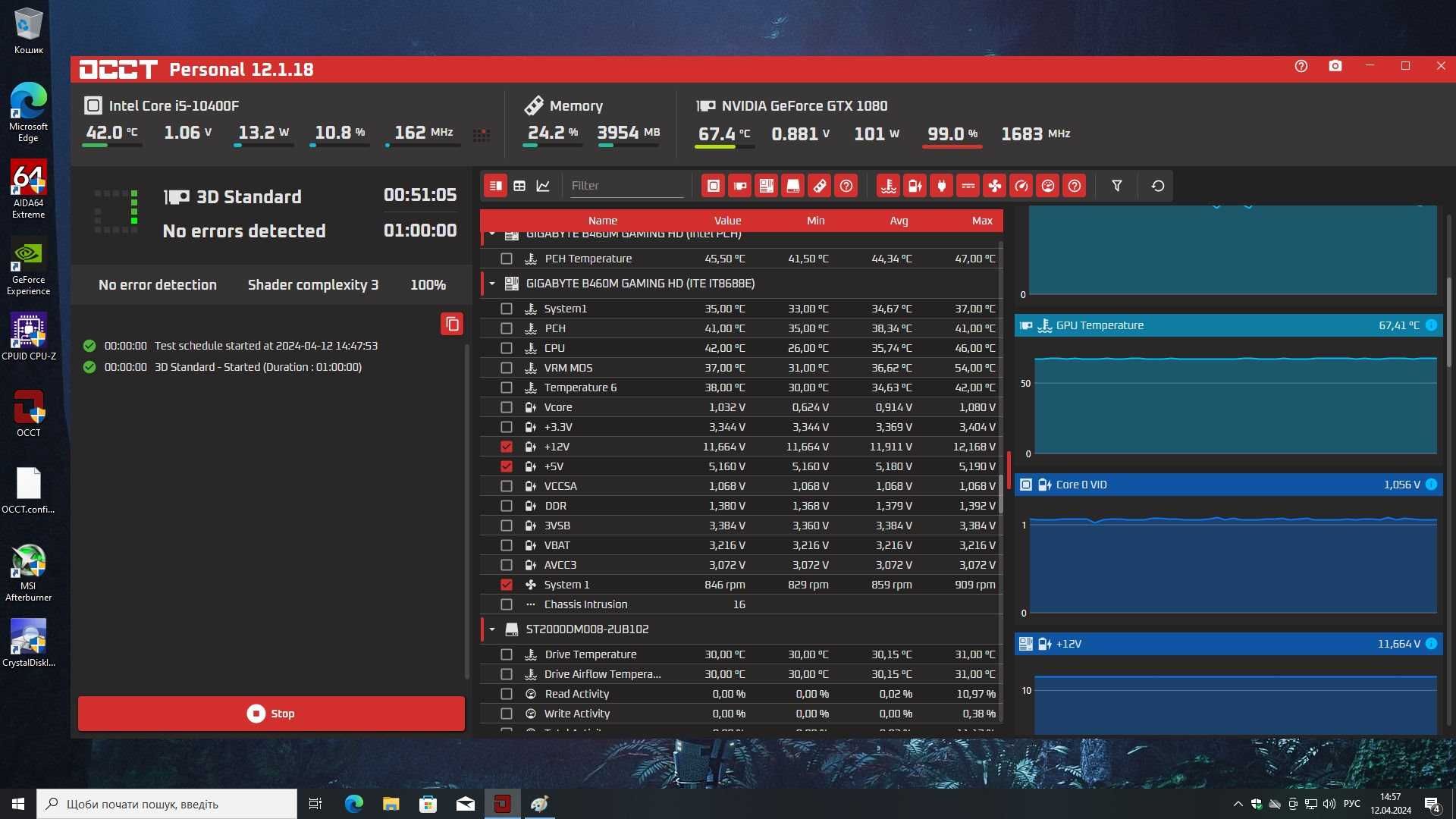This screenshot has width=1456, height=819.
Task: Toggle memory sensor filter icon
Action: coord(820,186)
